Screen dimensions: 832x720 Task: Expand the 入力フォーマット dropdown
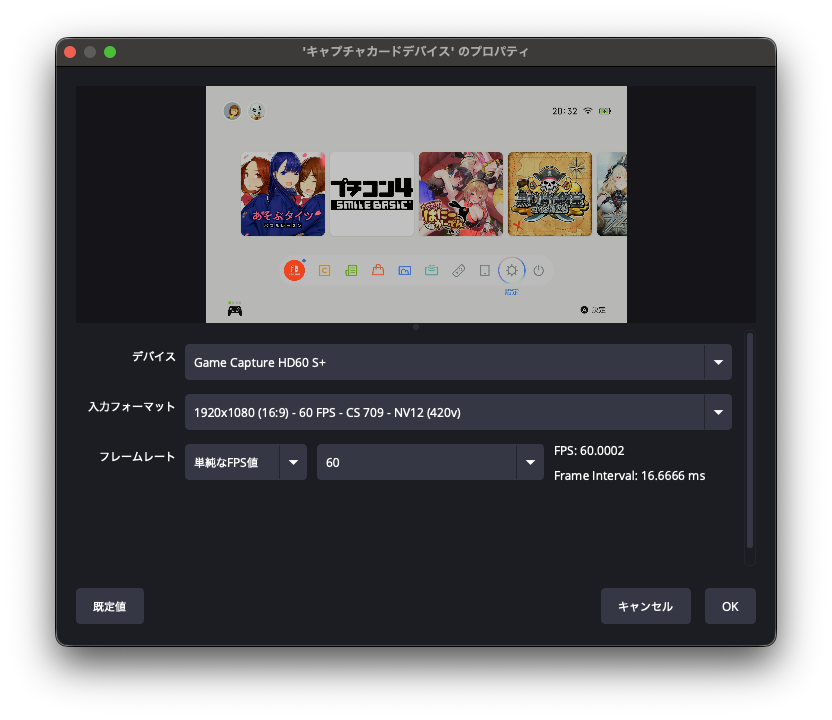(458, 411)
